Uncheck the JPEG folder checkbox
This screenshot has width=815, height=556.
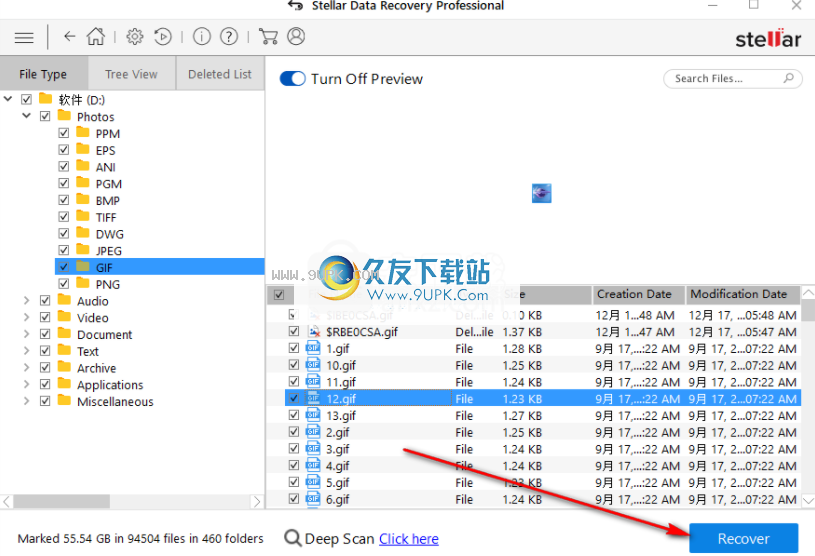pyautogui.click(x=63, y=250)
